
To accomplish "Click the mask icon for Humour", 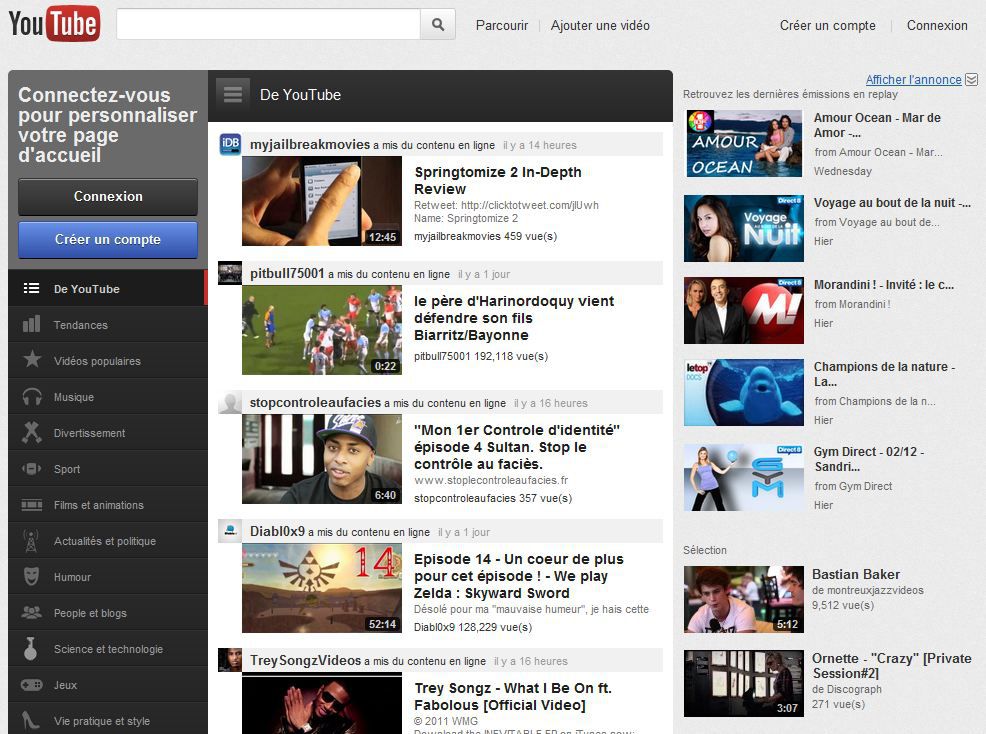I will tap(31, 576).
